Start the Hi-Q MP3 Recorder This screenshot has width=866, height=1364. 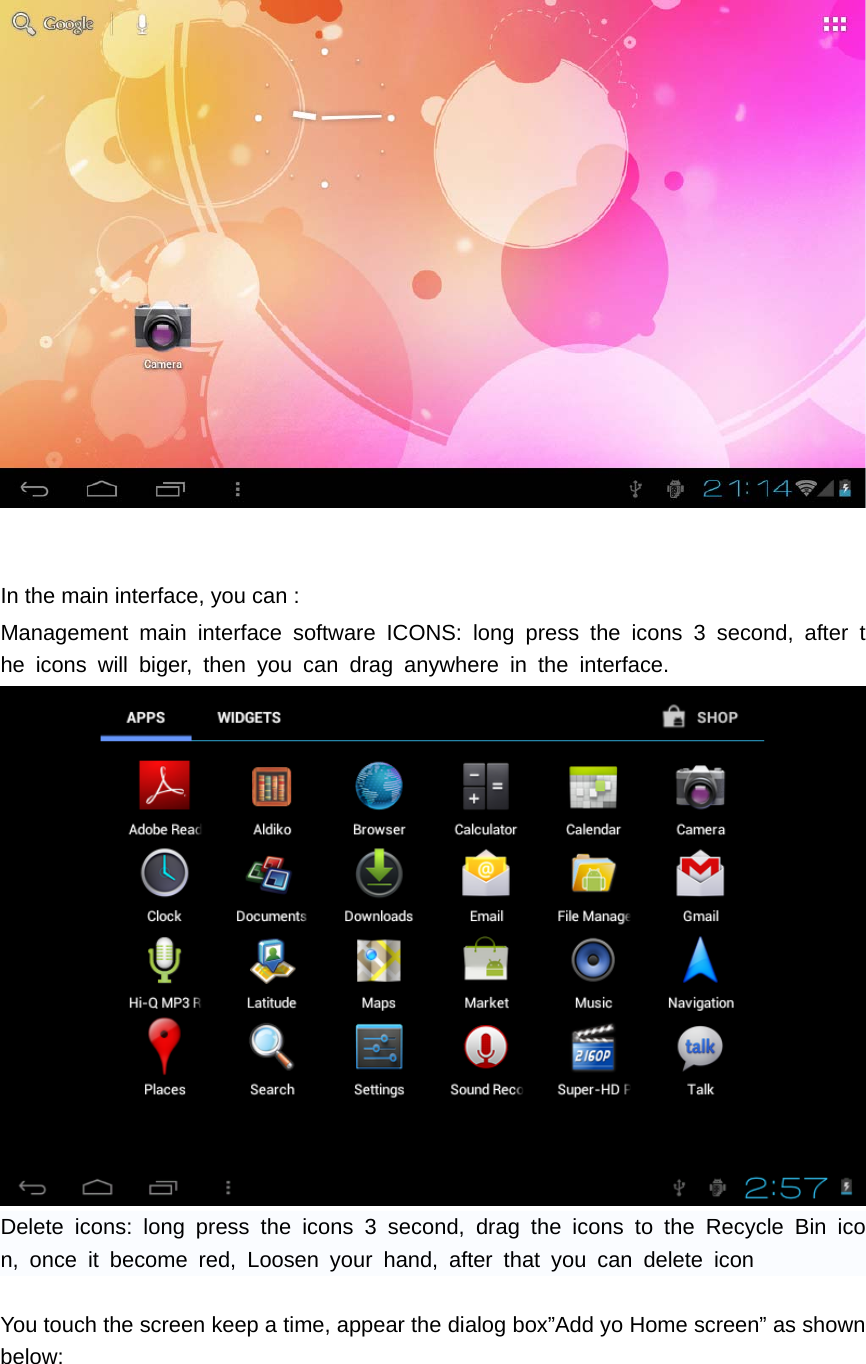pyautogui.click(x=164, y=960)
